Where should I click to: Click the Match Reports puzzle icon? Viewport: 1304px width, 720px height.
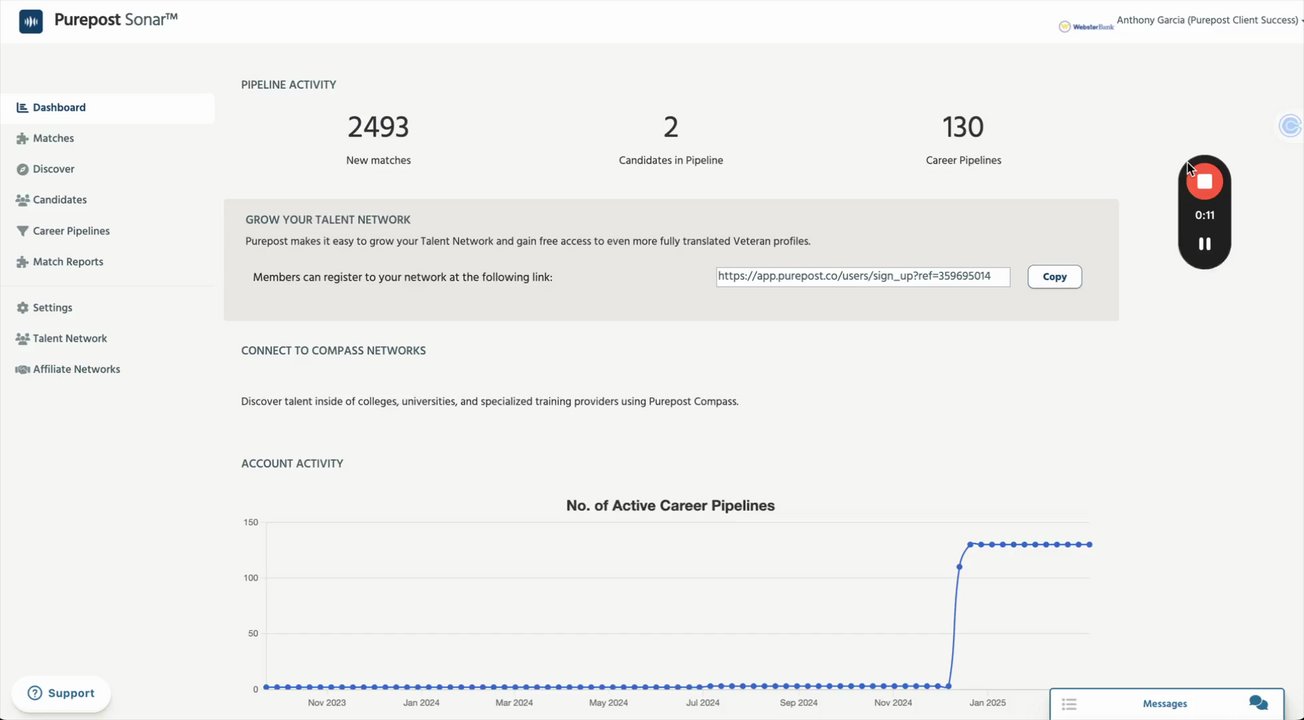[22, 262]
